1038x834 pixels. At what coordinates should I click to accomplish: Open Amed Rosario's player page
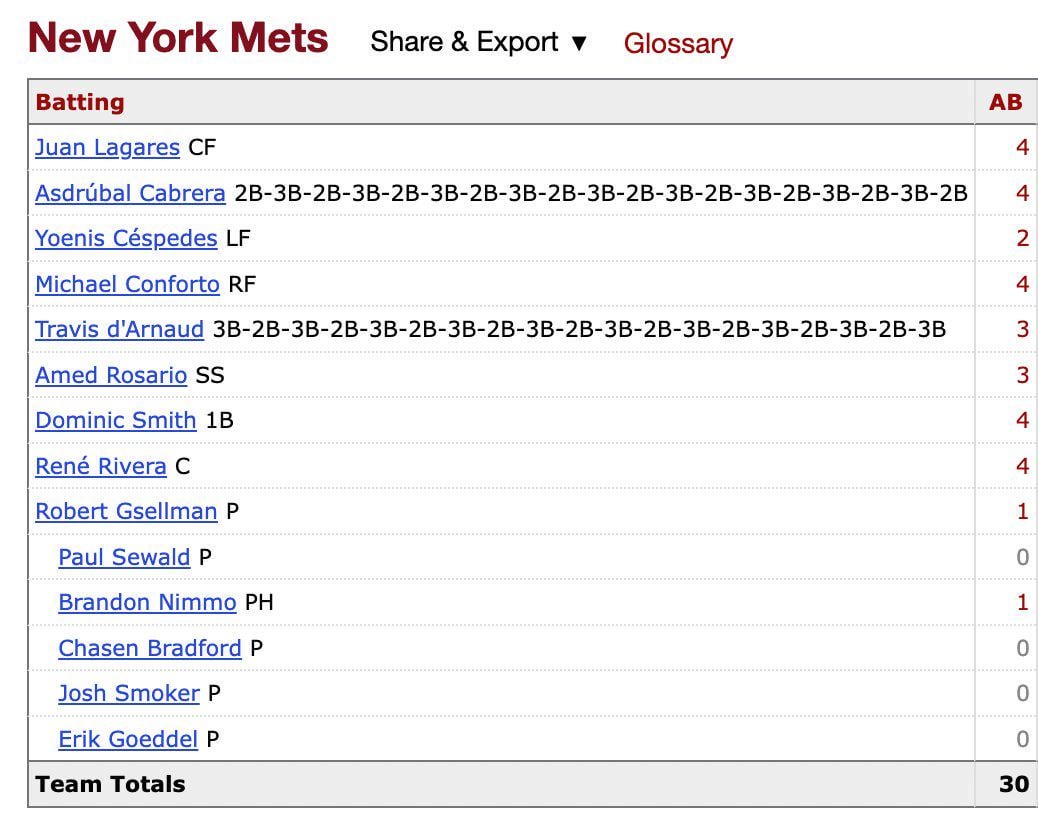(111, 376)
